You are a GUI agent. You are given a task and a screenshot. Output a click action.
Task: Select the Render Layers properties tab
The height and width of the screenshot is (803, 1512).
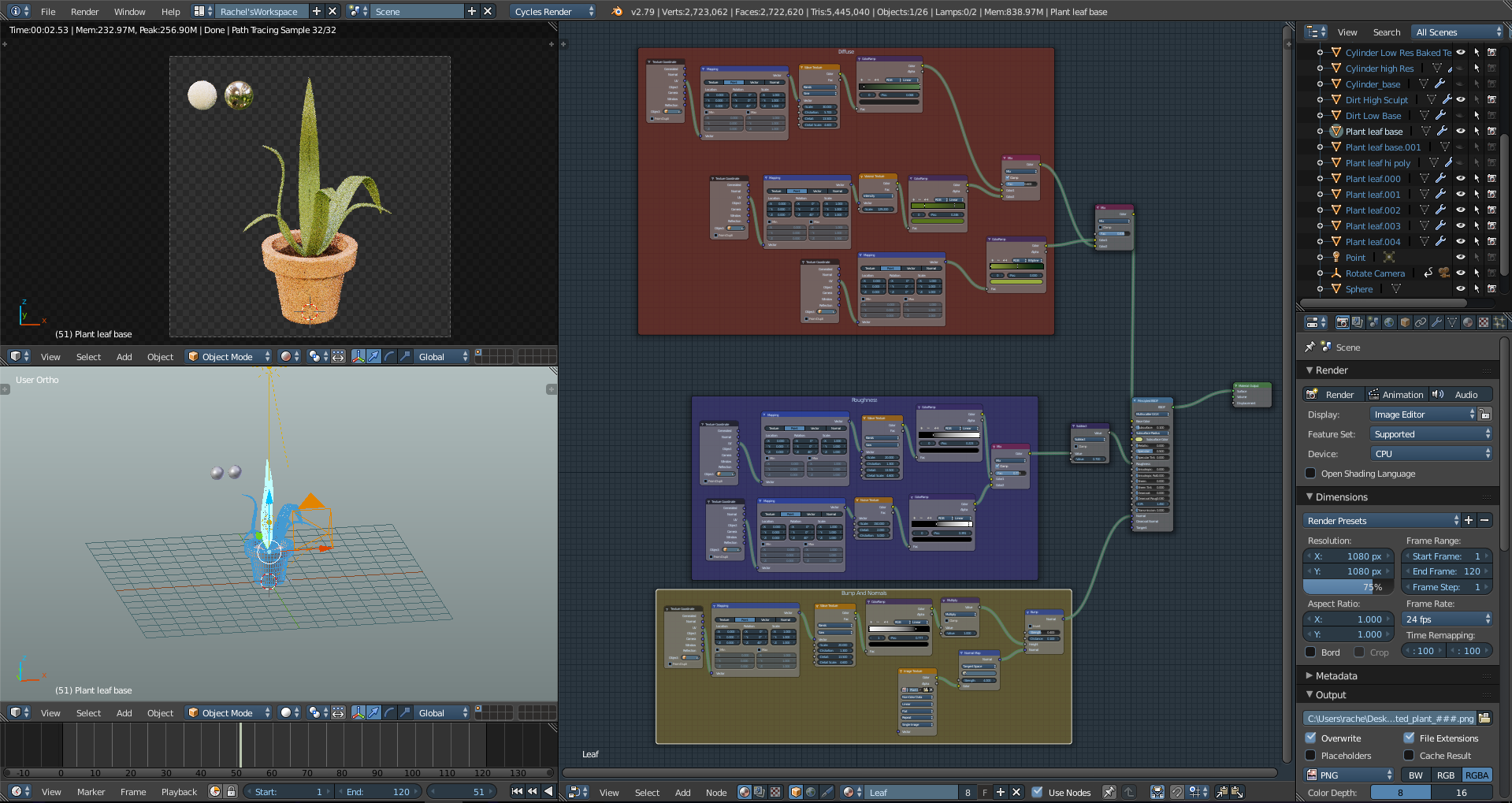click(1357, 322)
